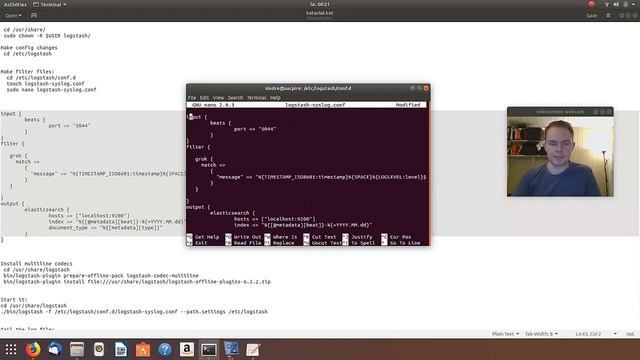
Task: Click 'sudo nano logstash-syslog.conf' line in gedit
Action: [51, 89]
